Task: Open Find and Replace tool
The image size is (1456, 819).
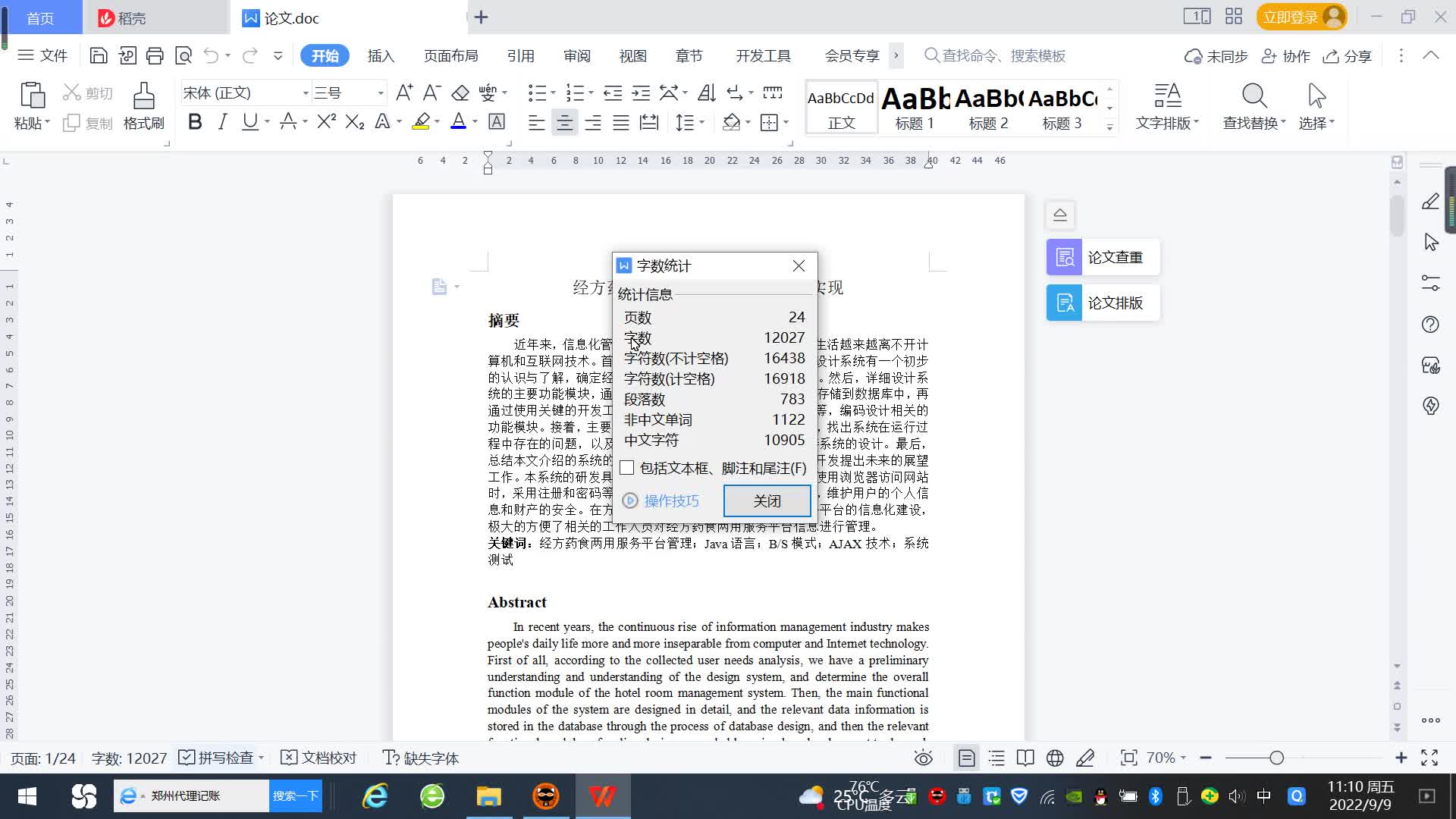Action: point(1254,106)
